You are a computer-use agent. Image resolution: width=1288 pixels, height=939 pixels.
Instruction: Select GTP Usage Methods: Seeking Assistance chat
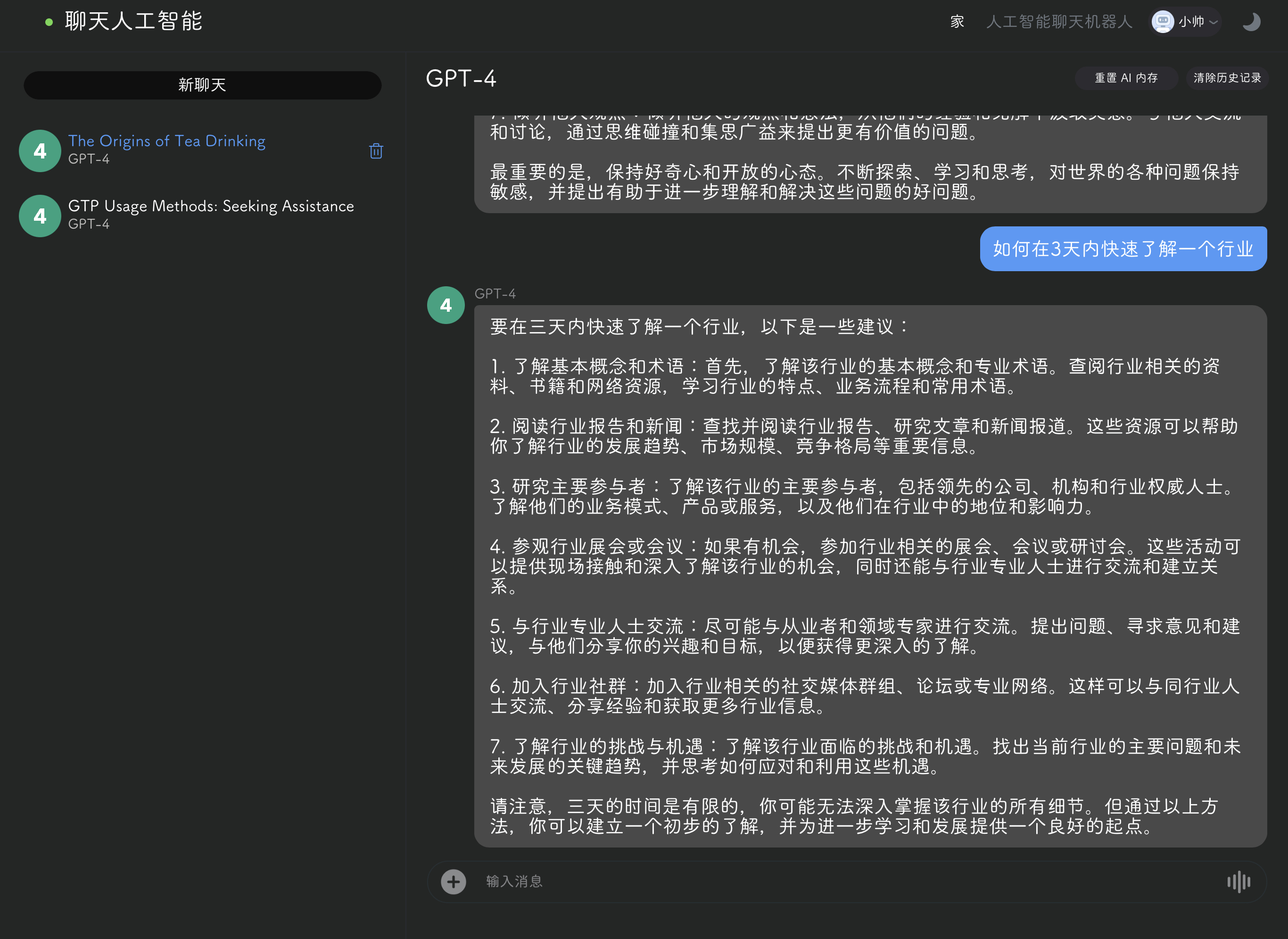point(211,206)
